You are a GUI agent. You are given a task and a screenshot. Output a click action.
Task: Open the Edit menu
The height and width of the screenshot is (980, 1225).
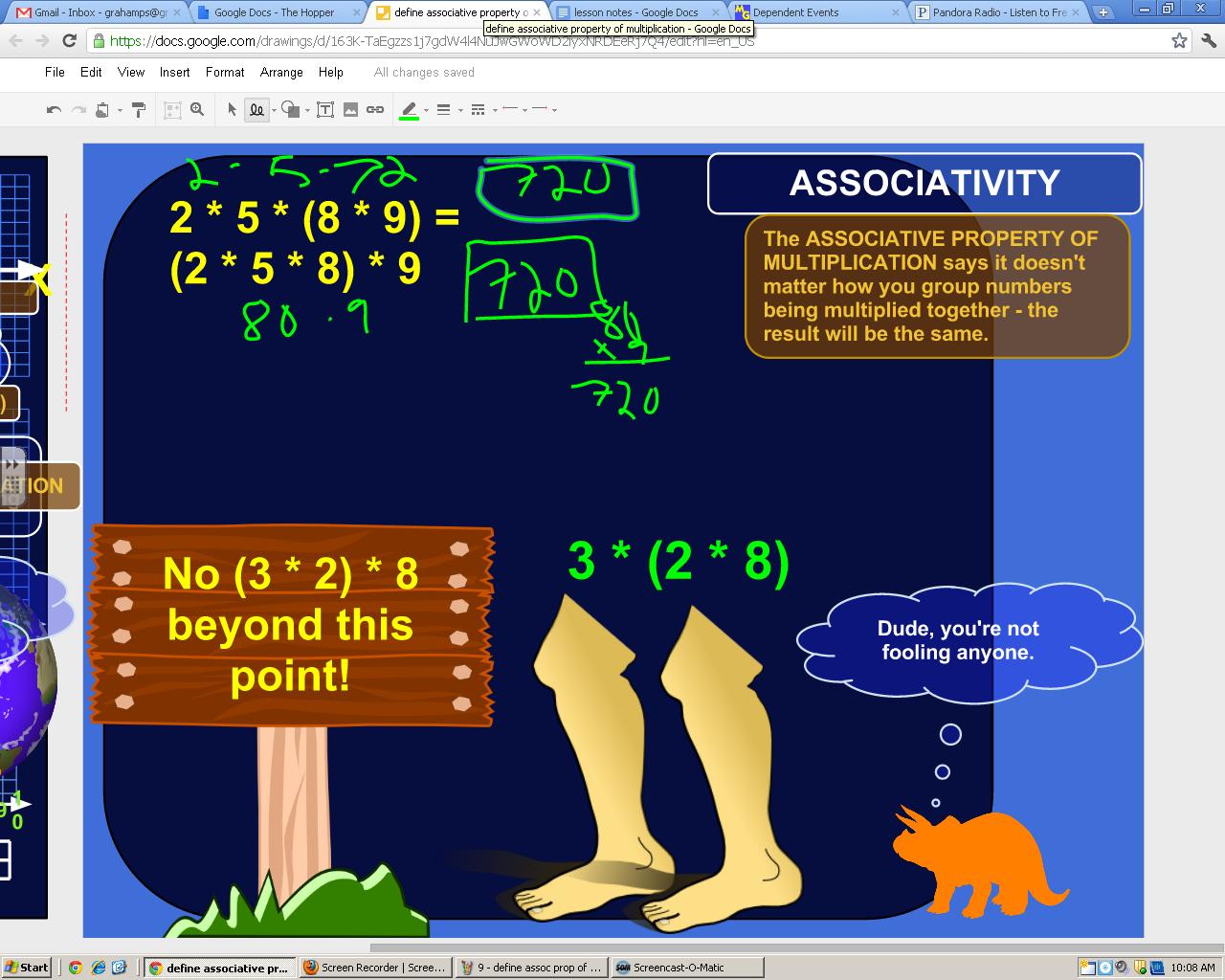point(91,72)
